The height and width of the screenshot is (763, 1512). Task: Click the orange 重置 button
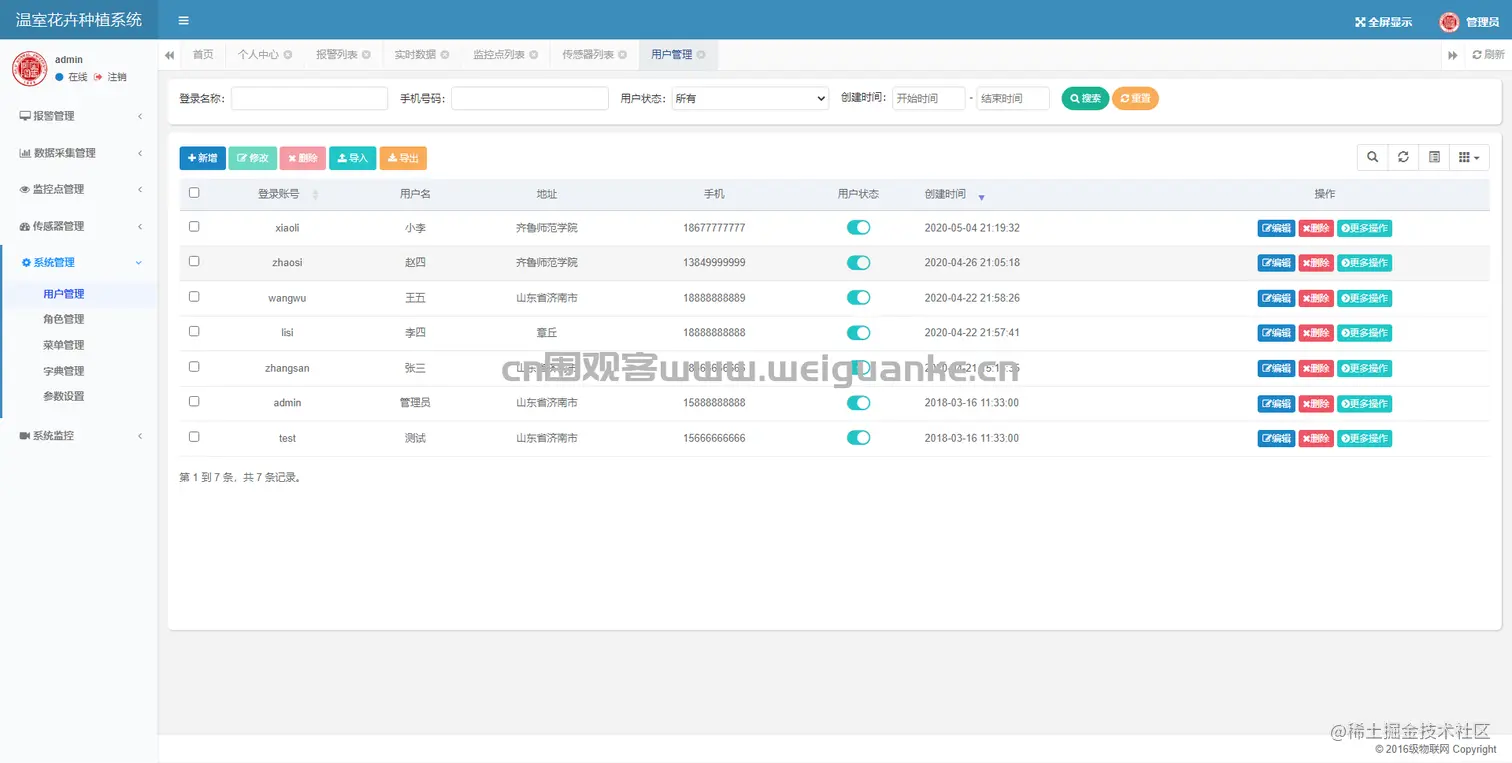click(x=1135, y=98)
